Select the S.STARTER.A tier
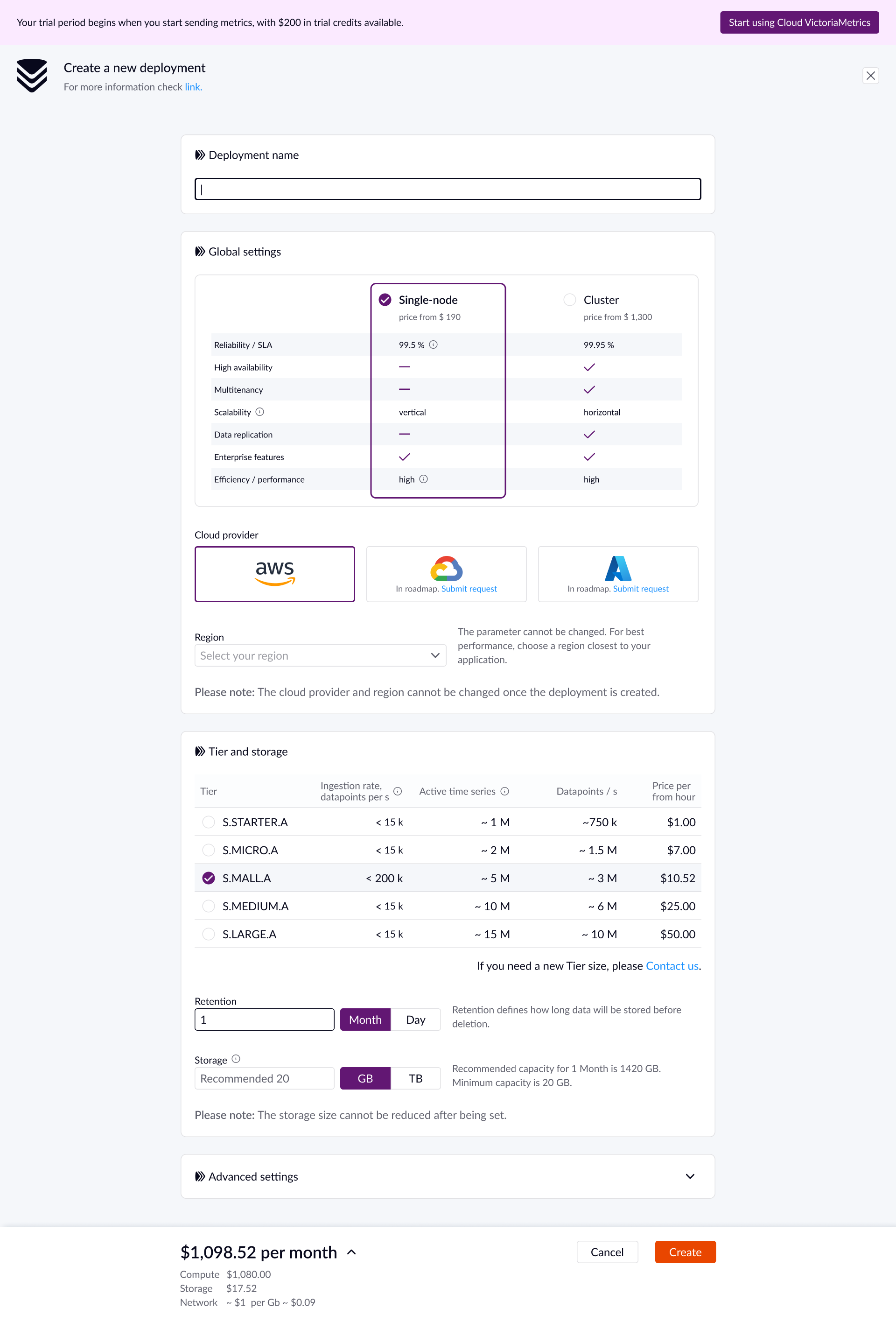Screen dimensions: 896x1322 click(x=208, y=822)
